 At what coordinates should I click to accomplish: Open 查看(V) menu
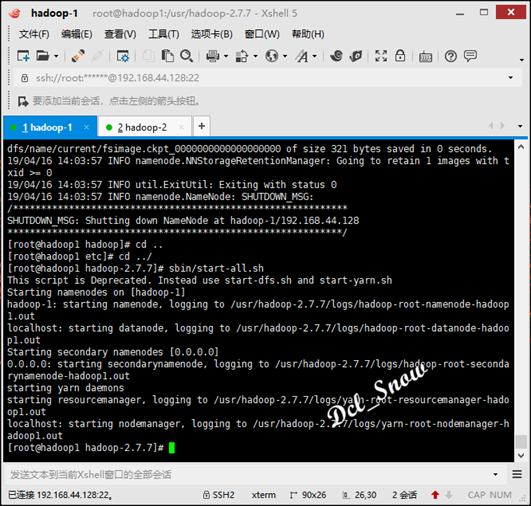tap(120, 34)
